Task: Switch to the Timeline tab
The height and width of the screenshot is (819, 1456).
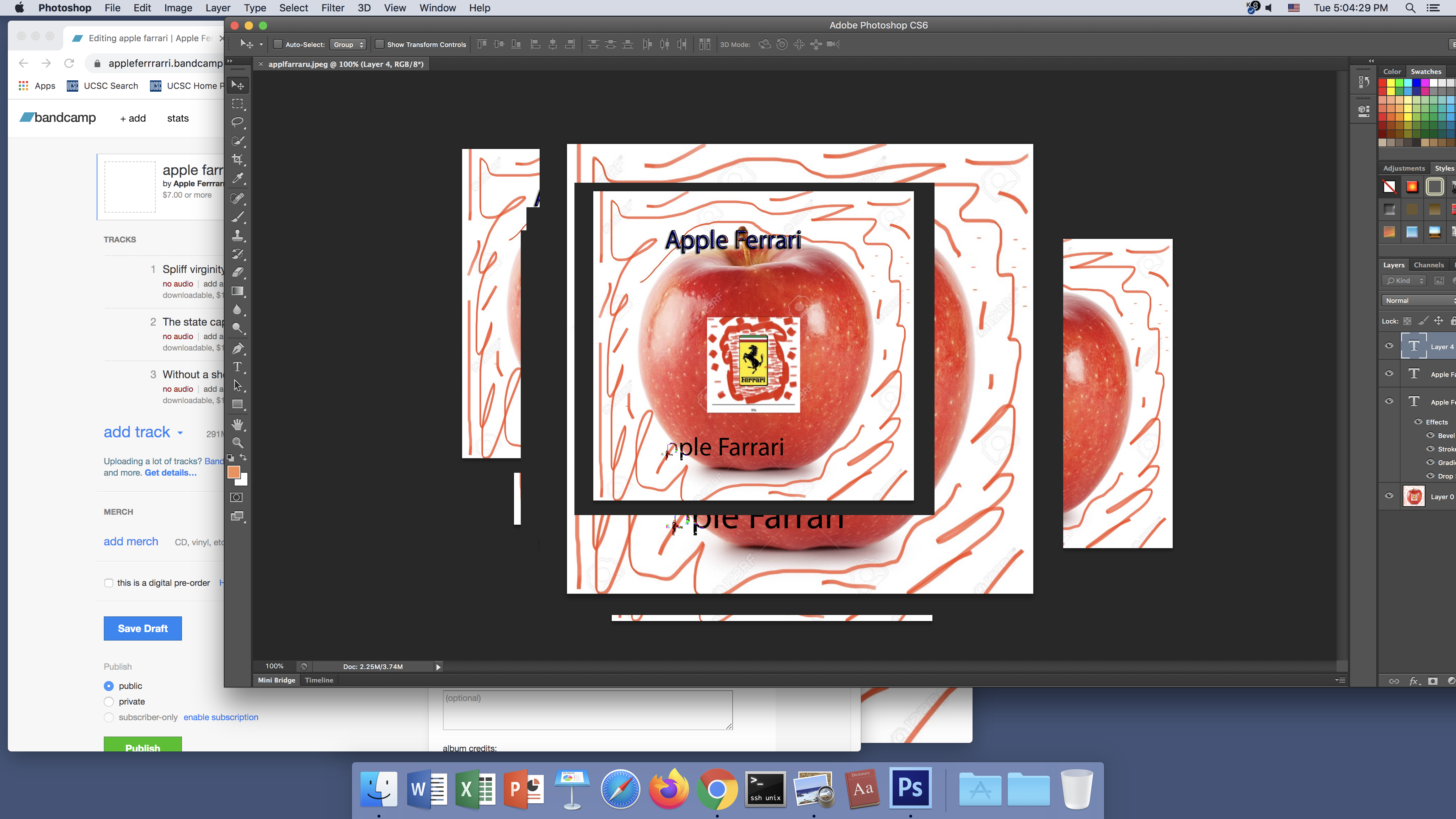Action: tap(319, 680)
